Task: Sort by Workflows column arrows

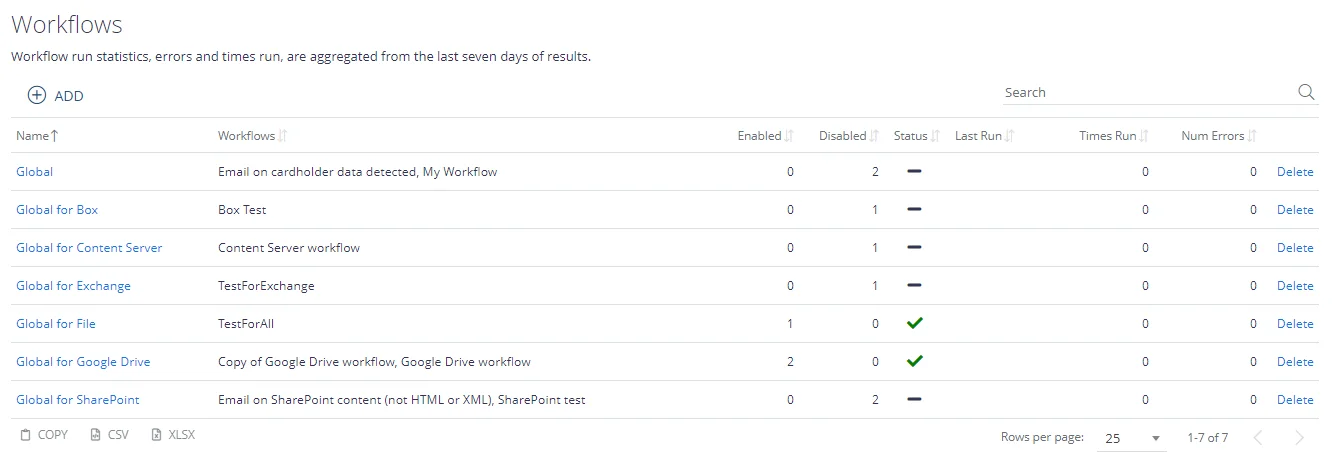Action: [283, 136]
